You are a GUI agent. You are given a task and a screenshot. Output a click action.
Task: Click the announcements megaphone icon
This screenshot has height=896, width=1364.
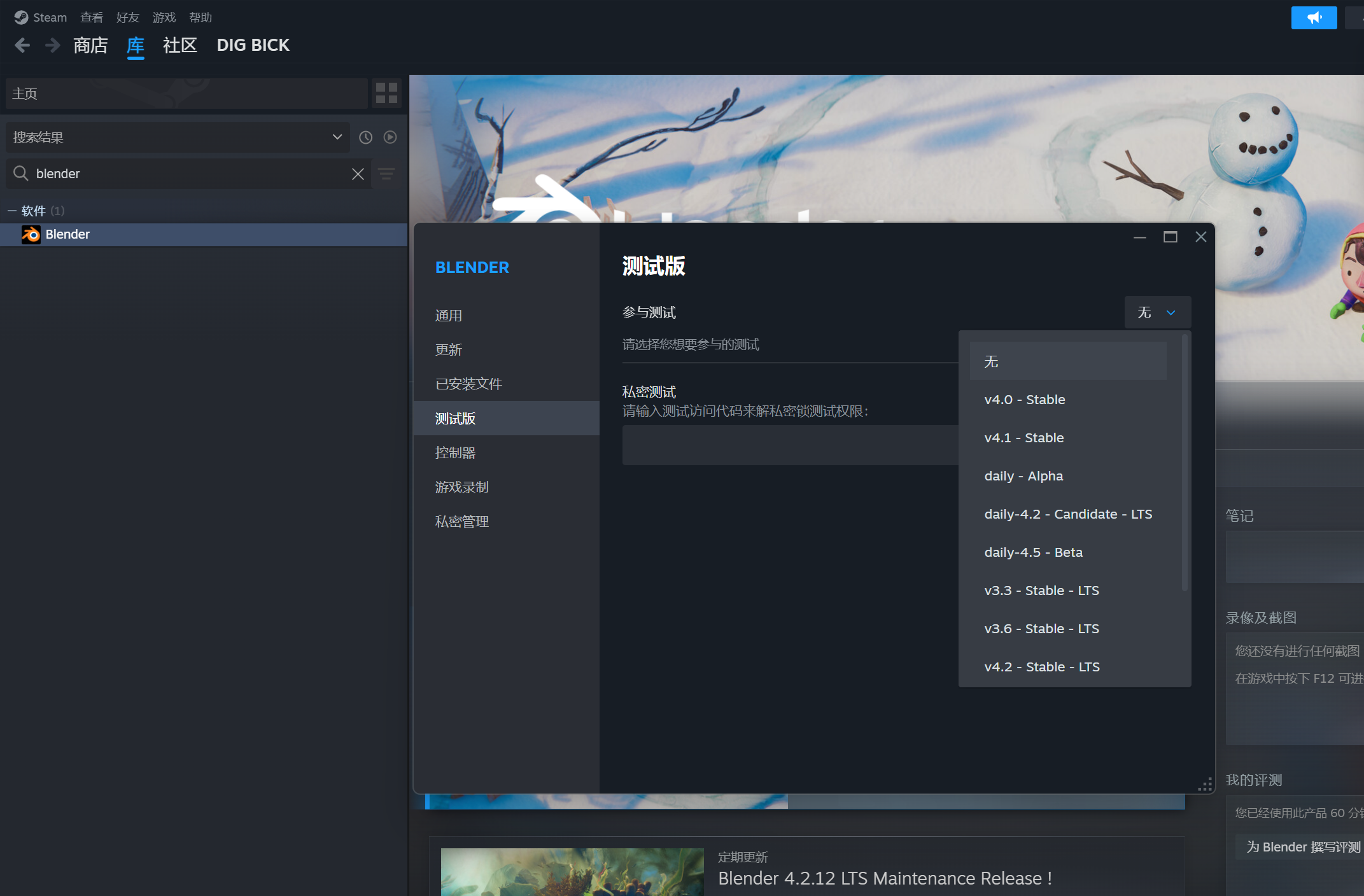coord(1314,18)
